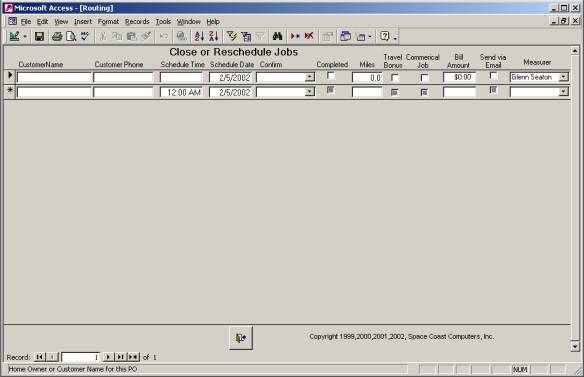Click the exit door button below form
The width and height of the screenshot is (584, 377).
241,338
